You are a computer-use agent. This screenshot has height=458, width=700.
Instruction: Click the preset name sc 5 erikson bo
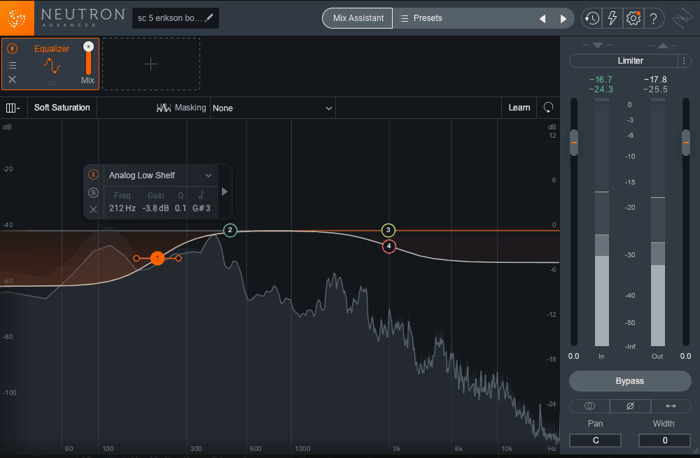[170, 18]
